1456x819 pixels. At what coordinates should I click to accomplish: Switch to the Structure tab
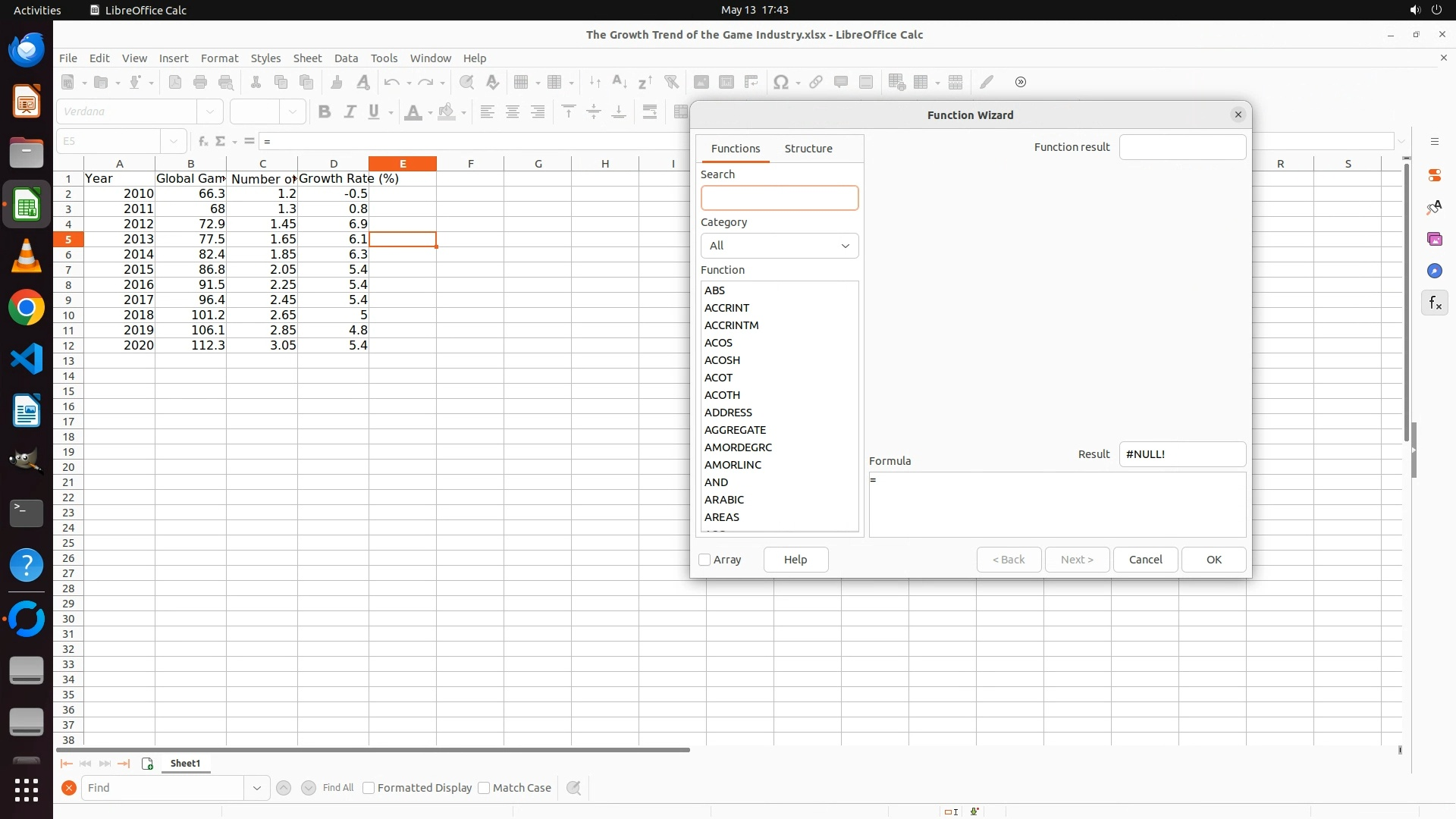pos(808,149)
